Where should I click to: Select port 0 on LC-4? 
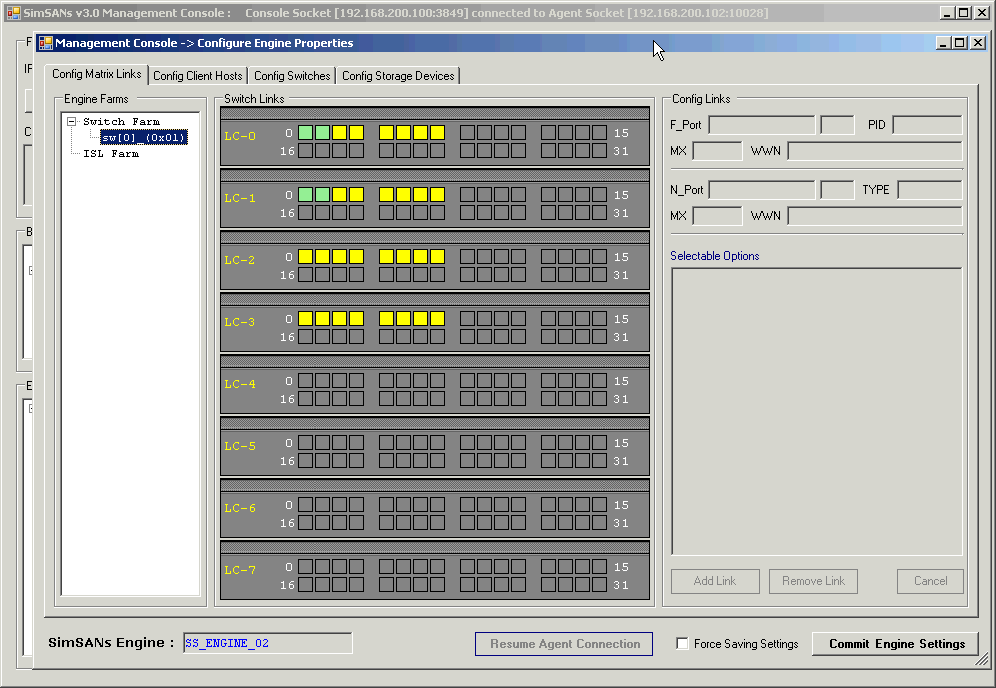(306, 381)
